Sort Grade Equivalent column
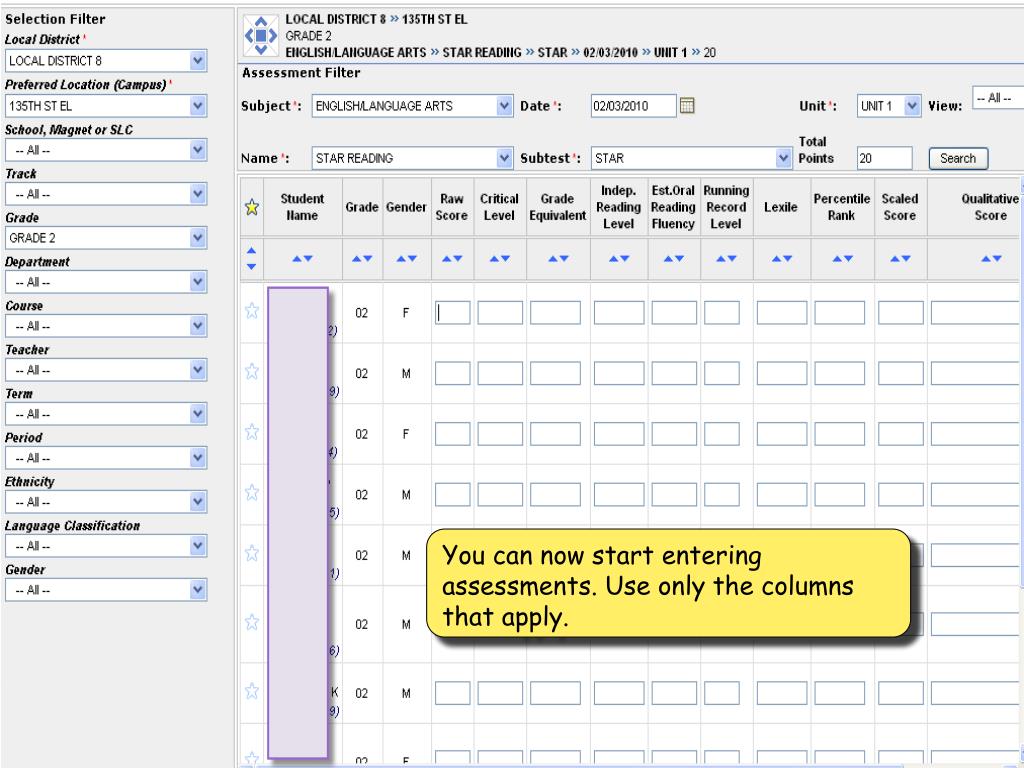Screen dimensions: 1024x768 [558, 259]
